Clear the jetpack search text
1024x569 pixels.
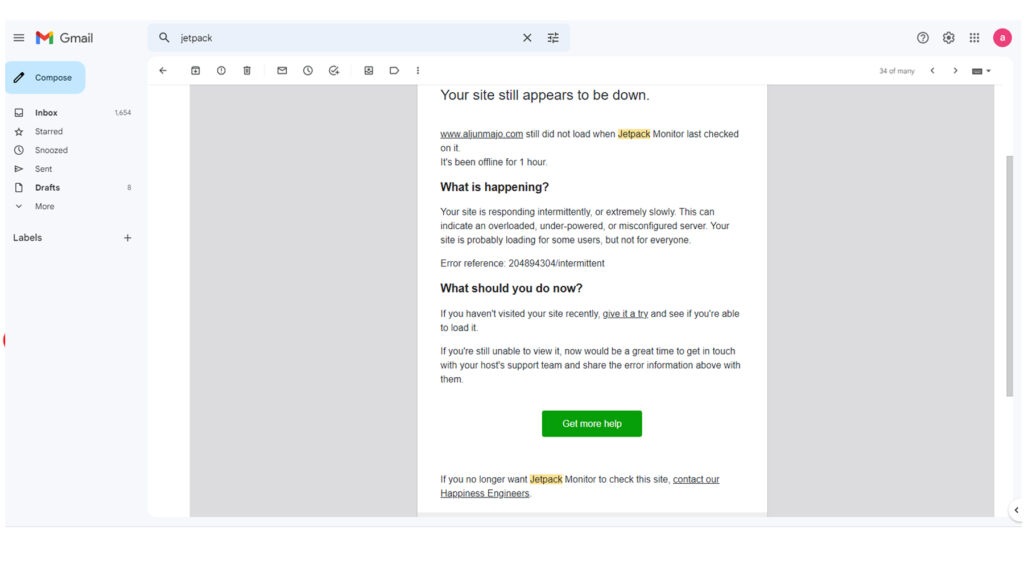[x=527, y=38]
